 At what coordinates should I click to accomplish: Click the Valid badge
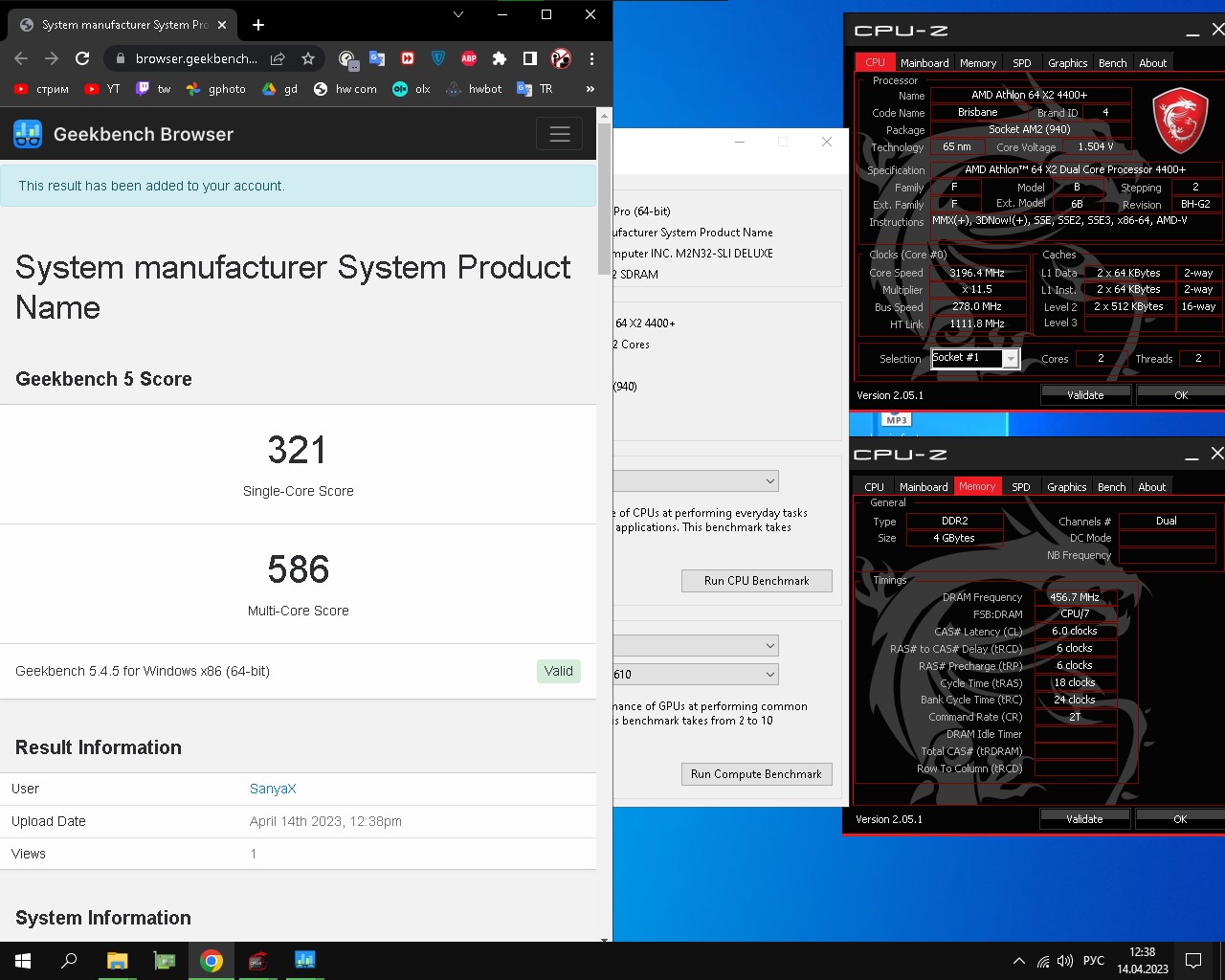click(x=559, y=671)
